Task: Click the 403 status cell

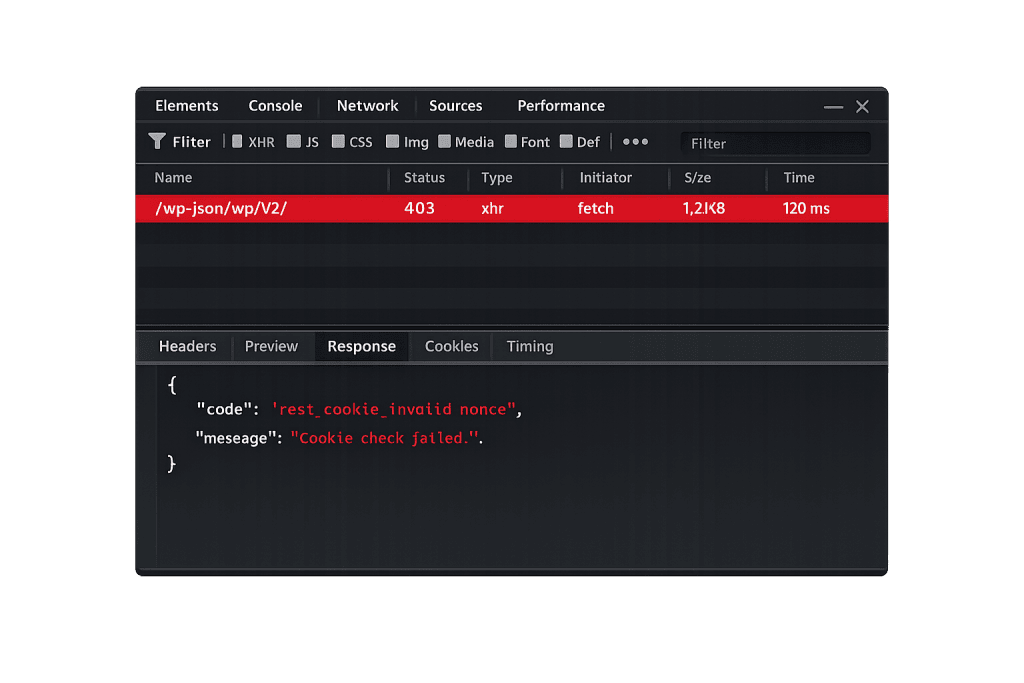Action: tap(419, 208)
